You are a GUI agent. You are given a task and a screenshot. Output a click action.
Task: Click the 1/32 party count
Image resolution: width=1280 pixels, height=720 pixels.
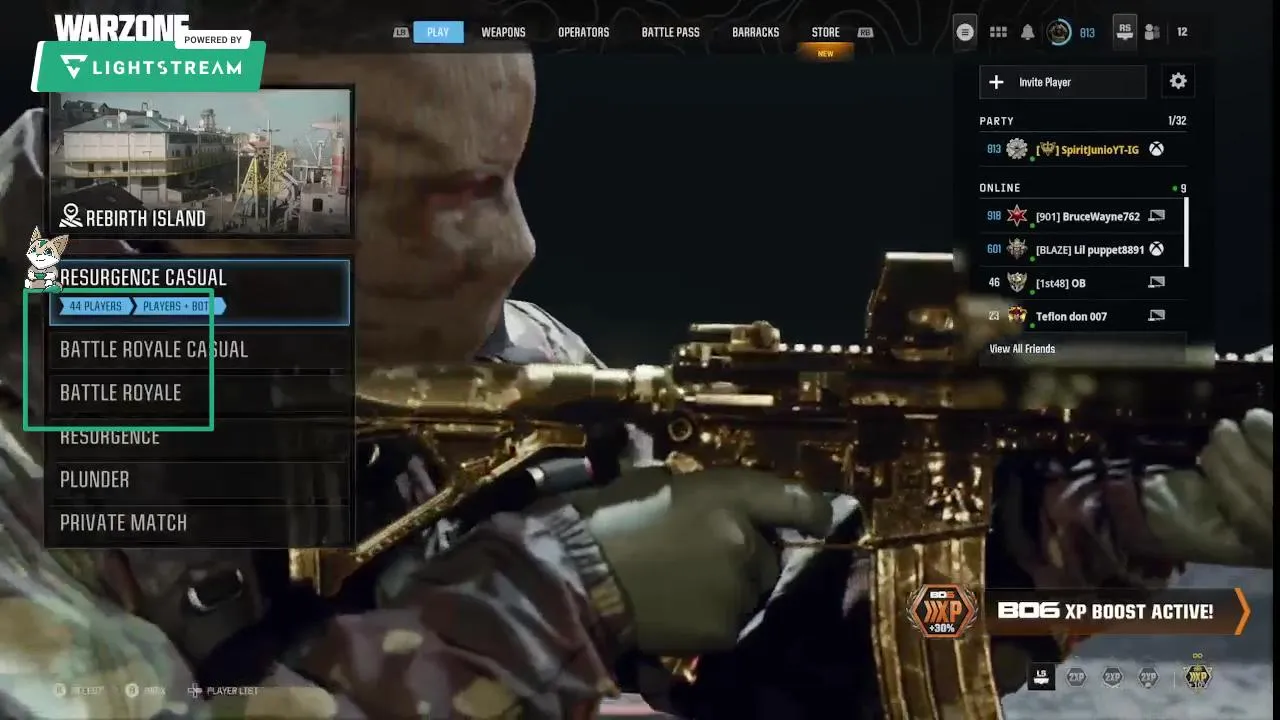(1177, 121)
